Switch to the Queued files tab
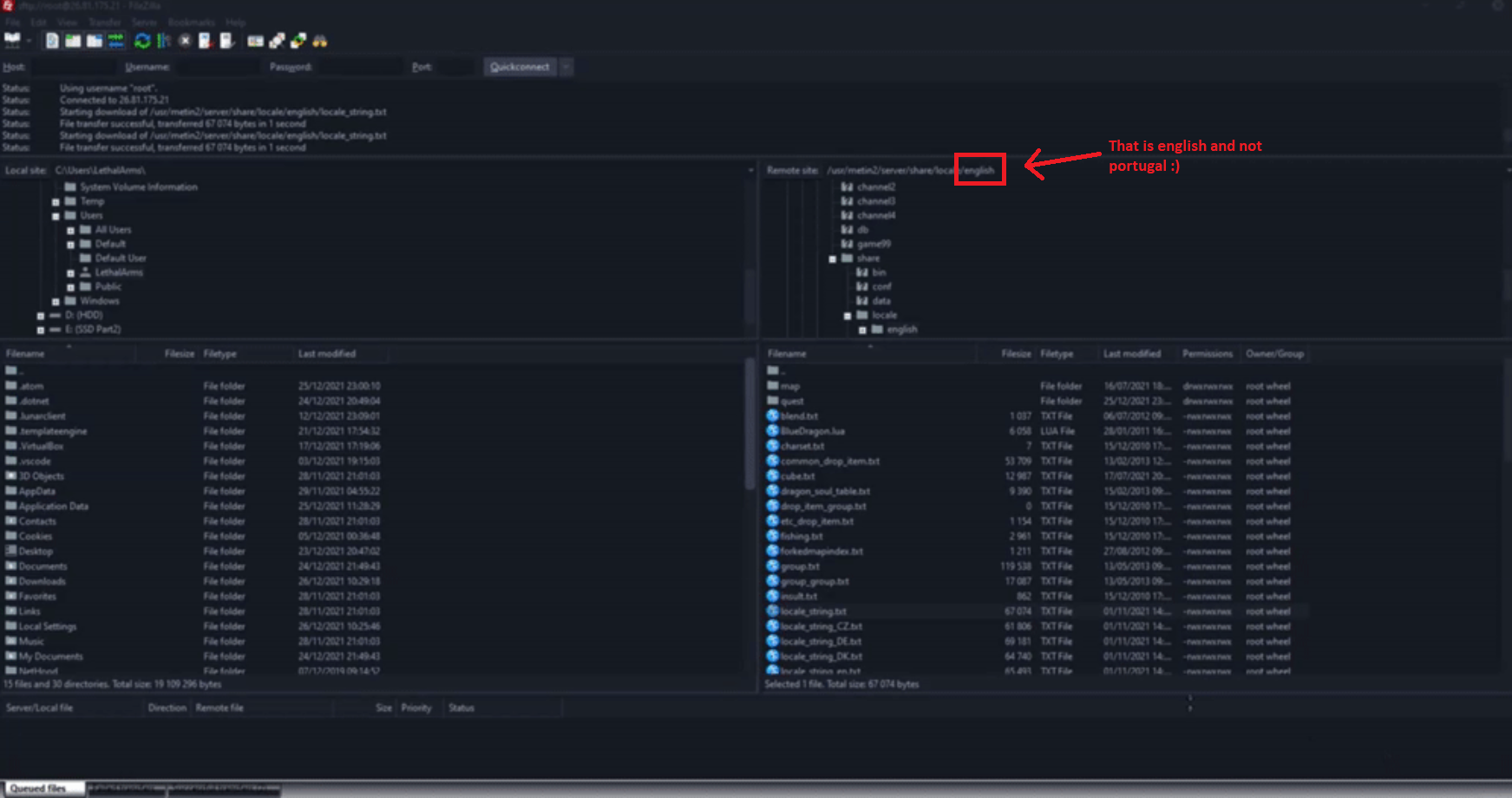This screenshot has height=798, width=1512. click(43, 788)
